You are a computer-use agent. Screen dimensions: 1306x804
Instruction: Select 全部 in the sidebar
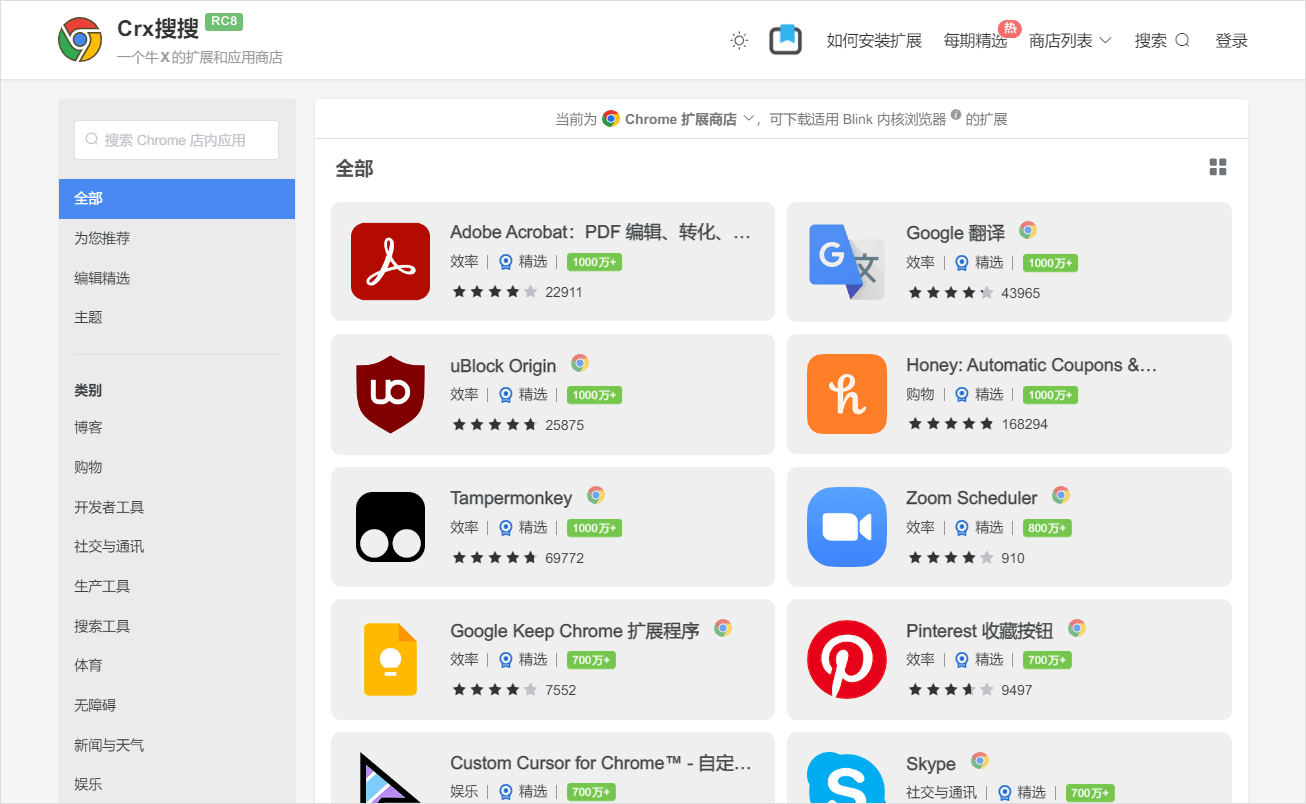pyautogui.click(x=177, y=198)
